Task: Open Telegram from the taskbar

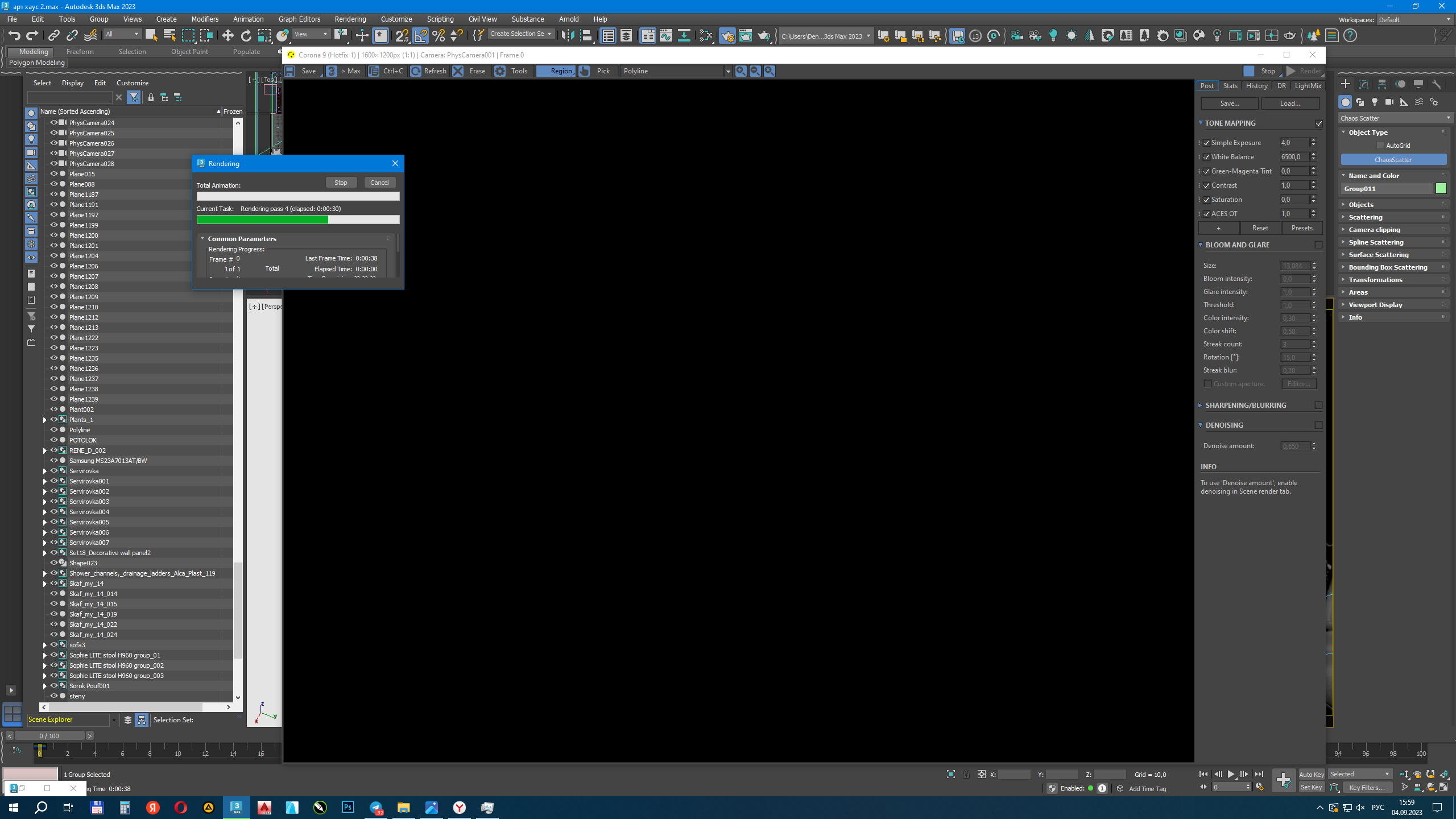Action: coord(376,807)
